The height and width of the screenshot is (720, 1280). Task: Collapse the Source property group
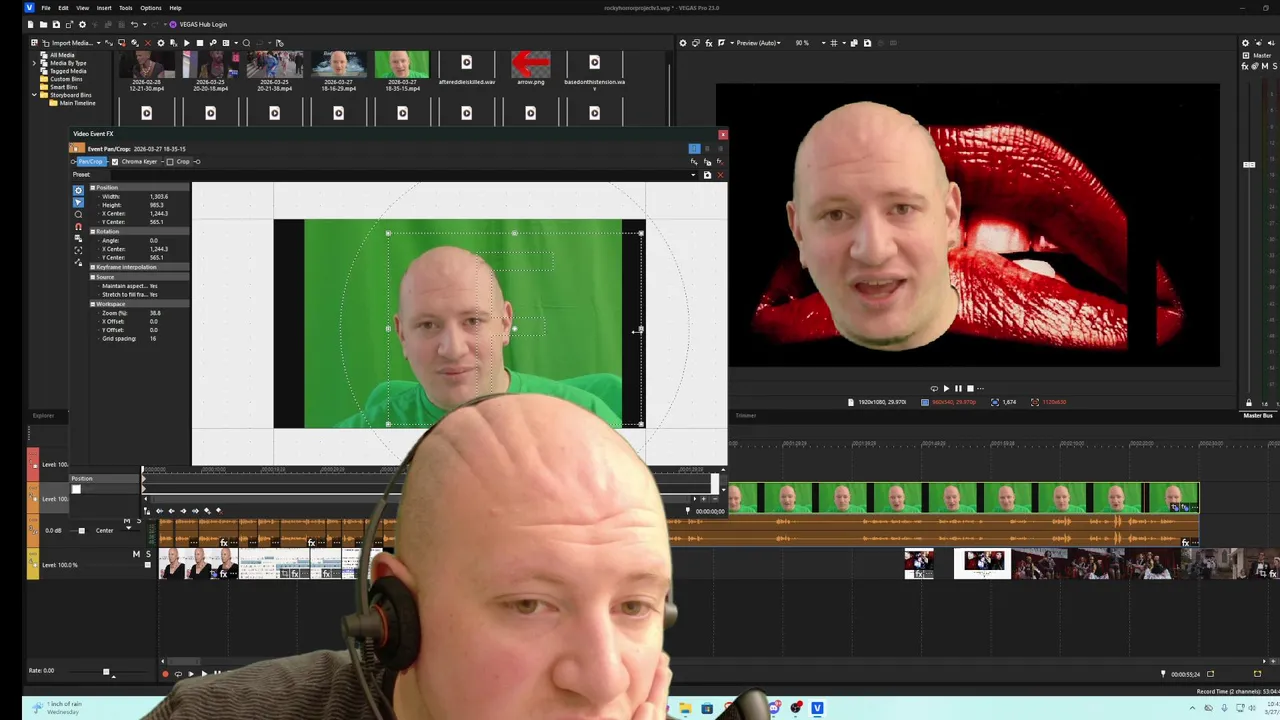coord(93,277)
